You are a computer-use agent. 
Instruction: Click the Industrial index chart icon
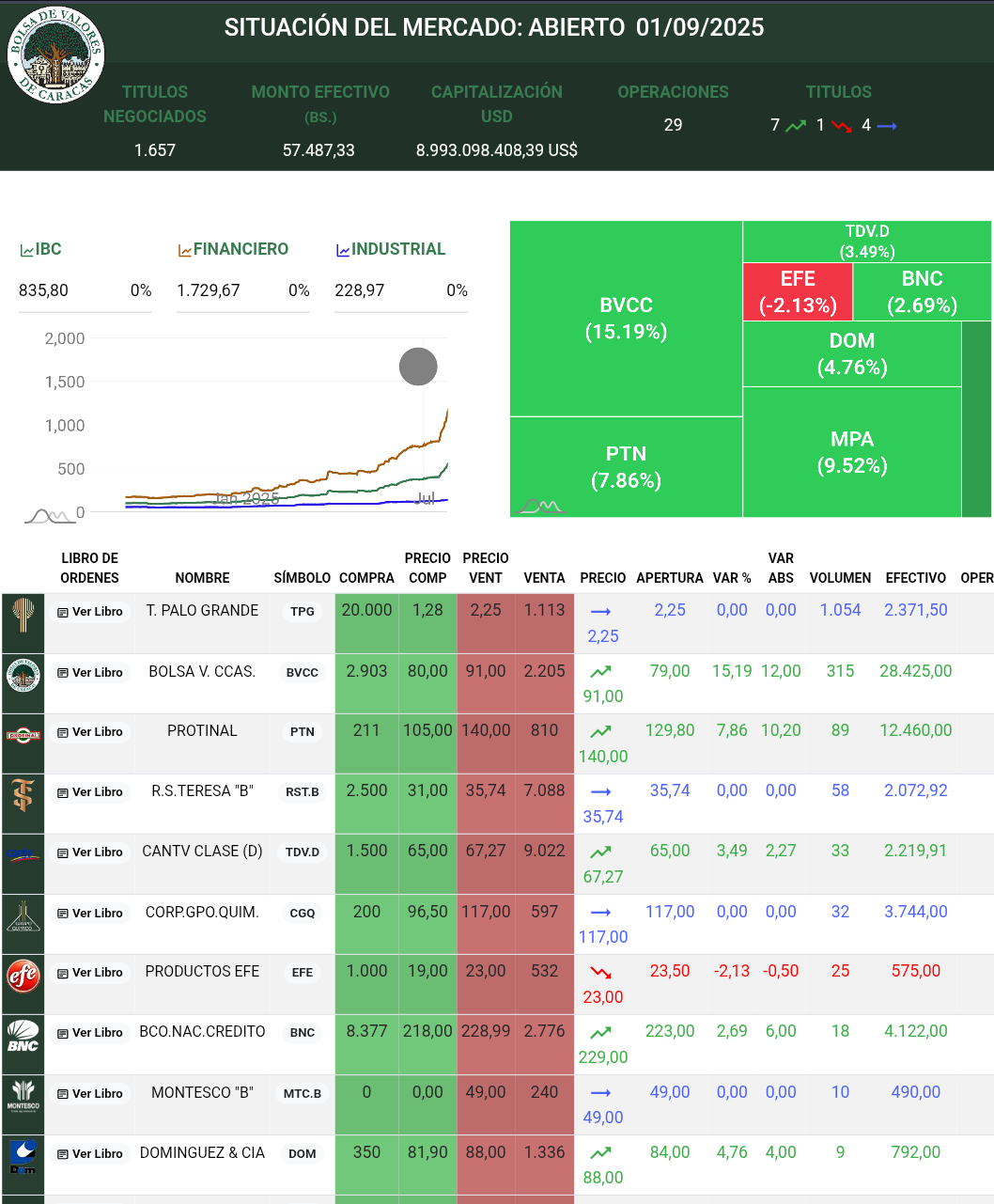click(343, 250)
